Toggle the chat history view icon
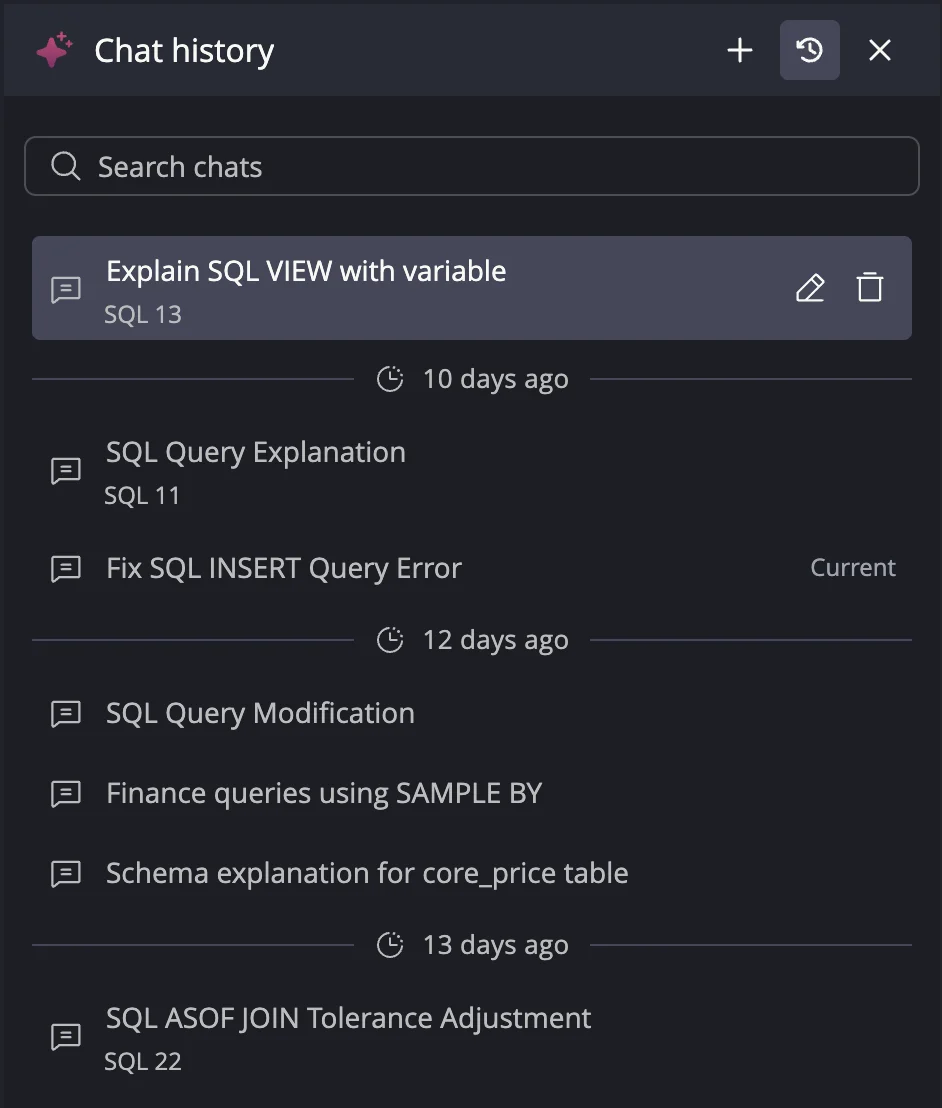This screenshot has width=942, height=1108. 809,49
